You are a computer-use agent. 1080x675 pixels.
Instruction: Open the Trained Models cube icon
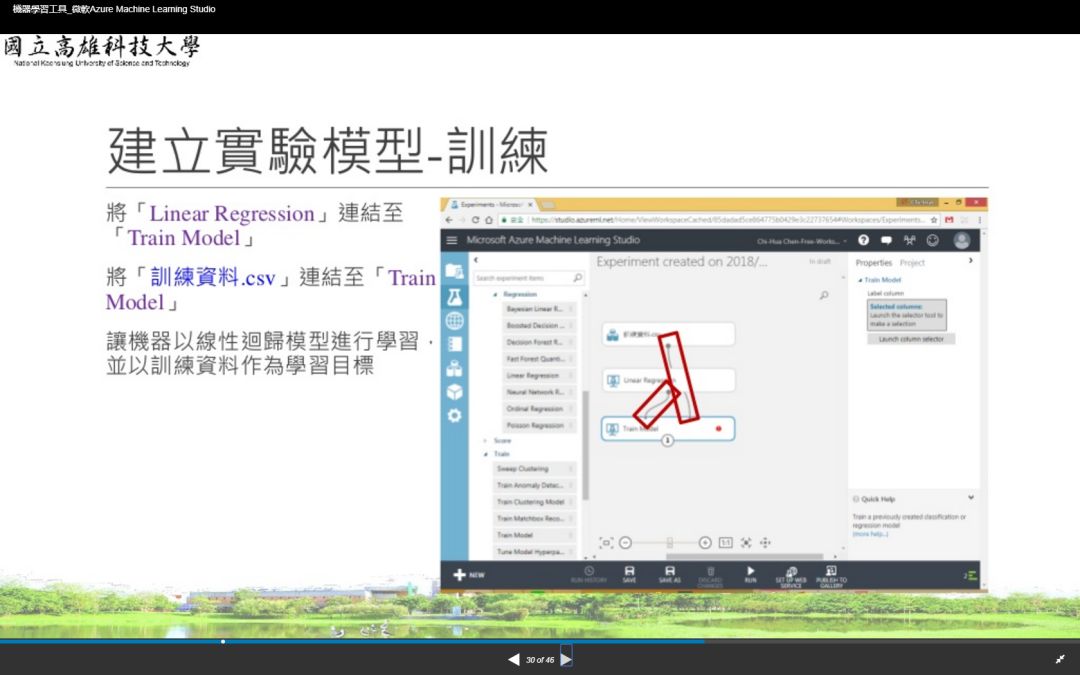point(455,392)
